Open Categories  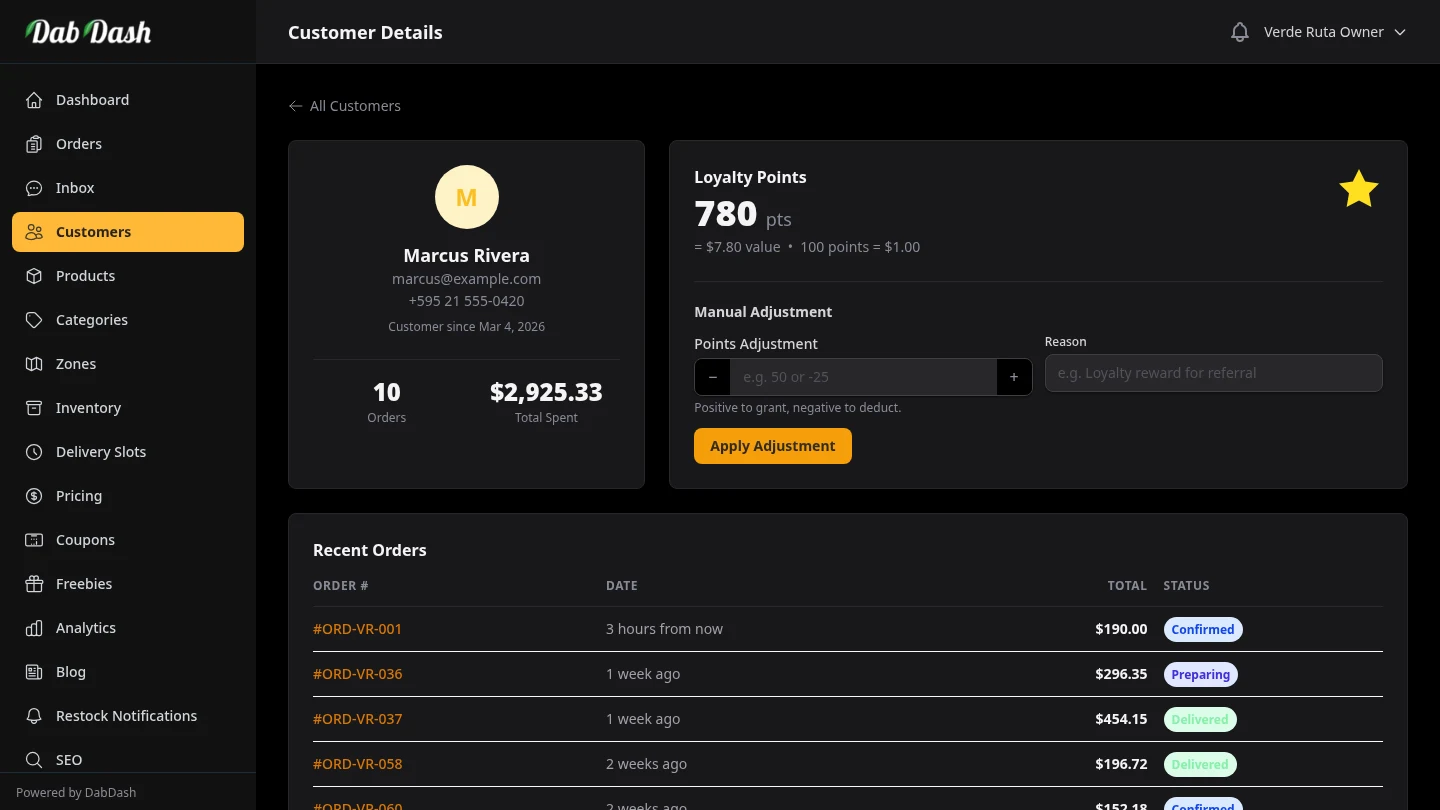91,319
